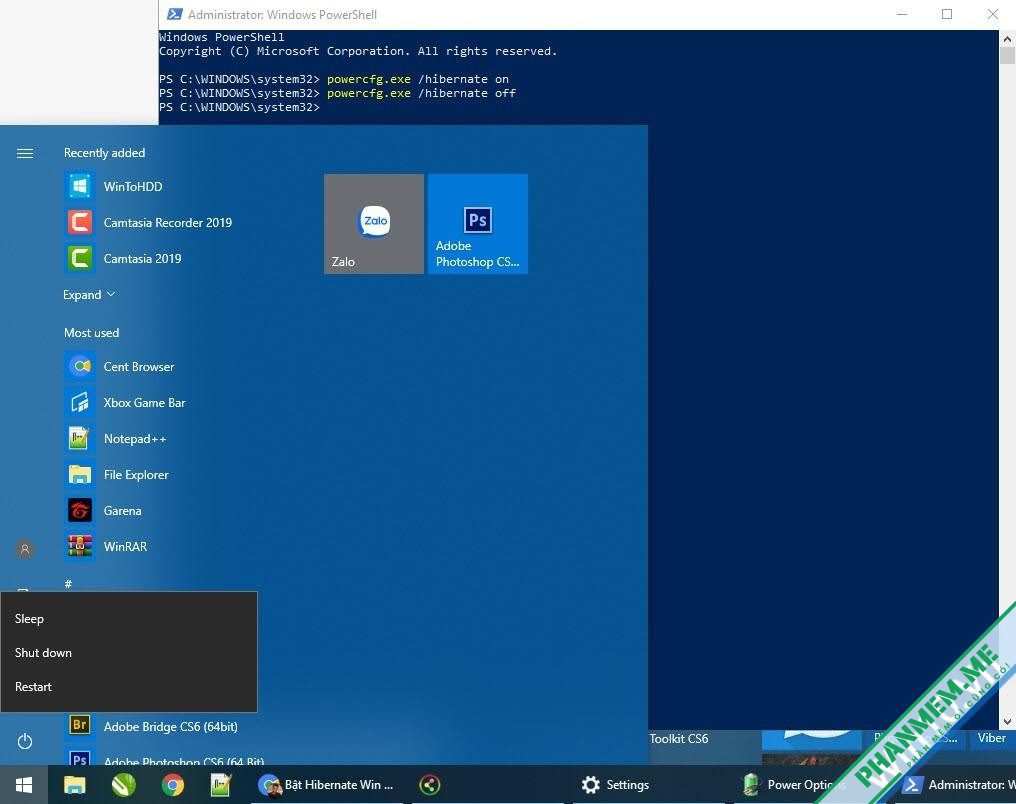Image resolution: width=1016 pixels, height=804 pixels.
Task: Click the Most used heading
Action: coord(91,333)
